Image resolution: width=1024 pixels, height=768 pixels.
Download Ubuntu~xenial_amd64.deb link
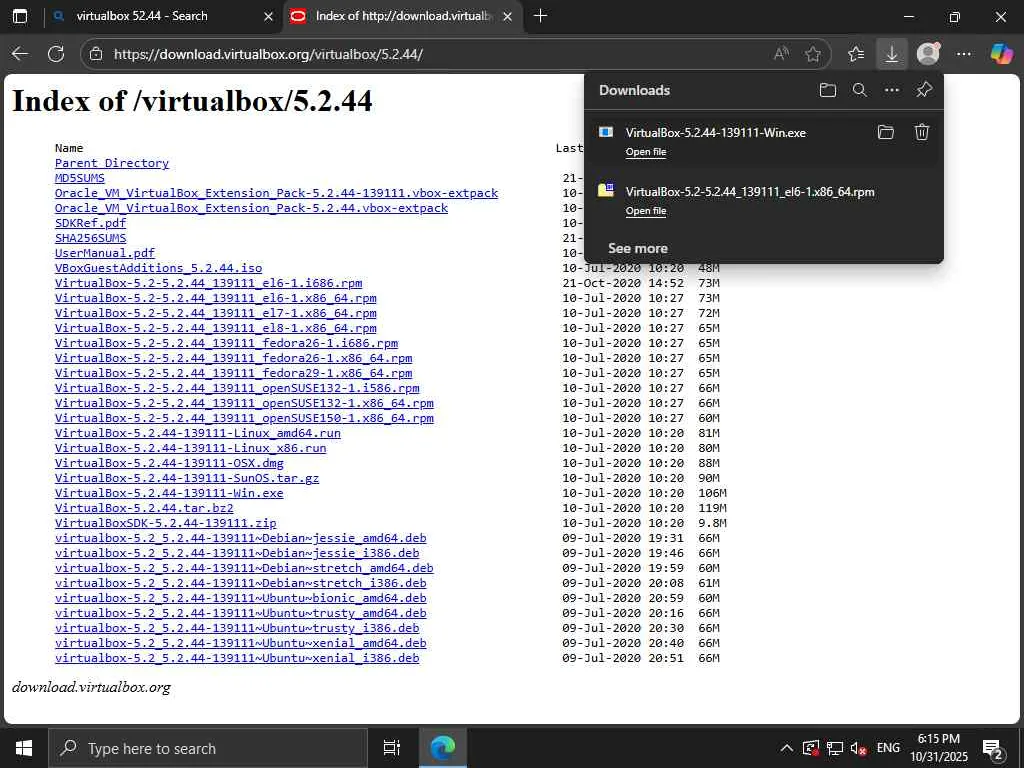click(240, 644)
